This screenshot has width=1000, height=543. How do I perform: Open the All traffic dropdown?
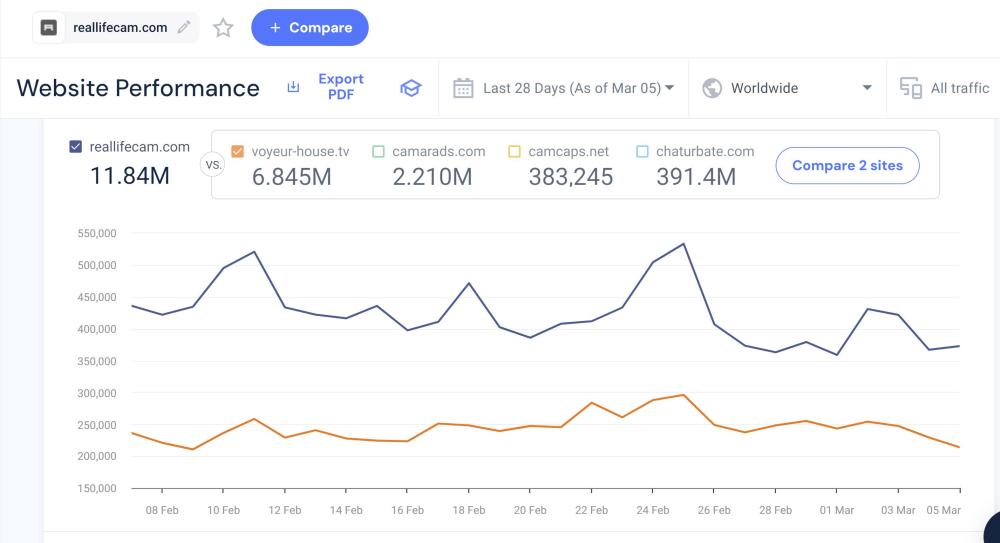click(959, 88)
